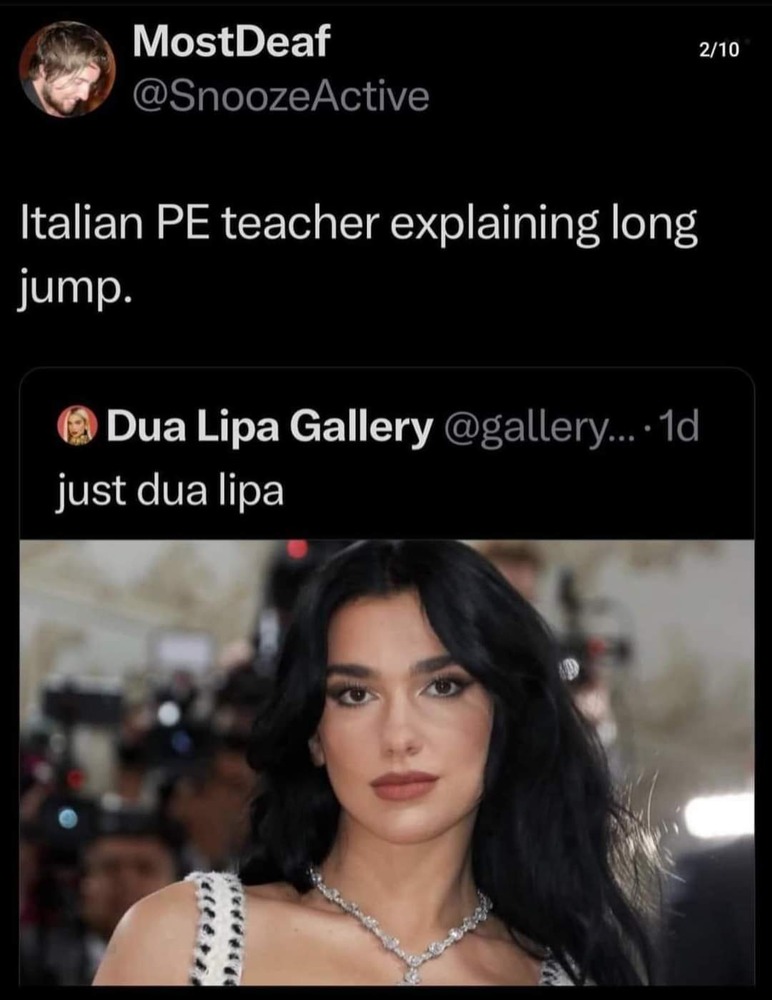Open MostDeaf's profile picture avatar
This screenshot has width=772, height=1000.
(66, 69)
